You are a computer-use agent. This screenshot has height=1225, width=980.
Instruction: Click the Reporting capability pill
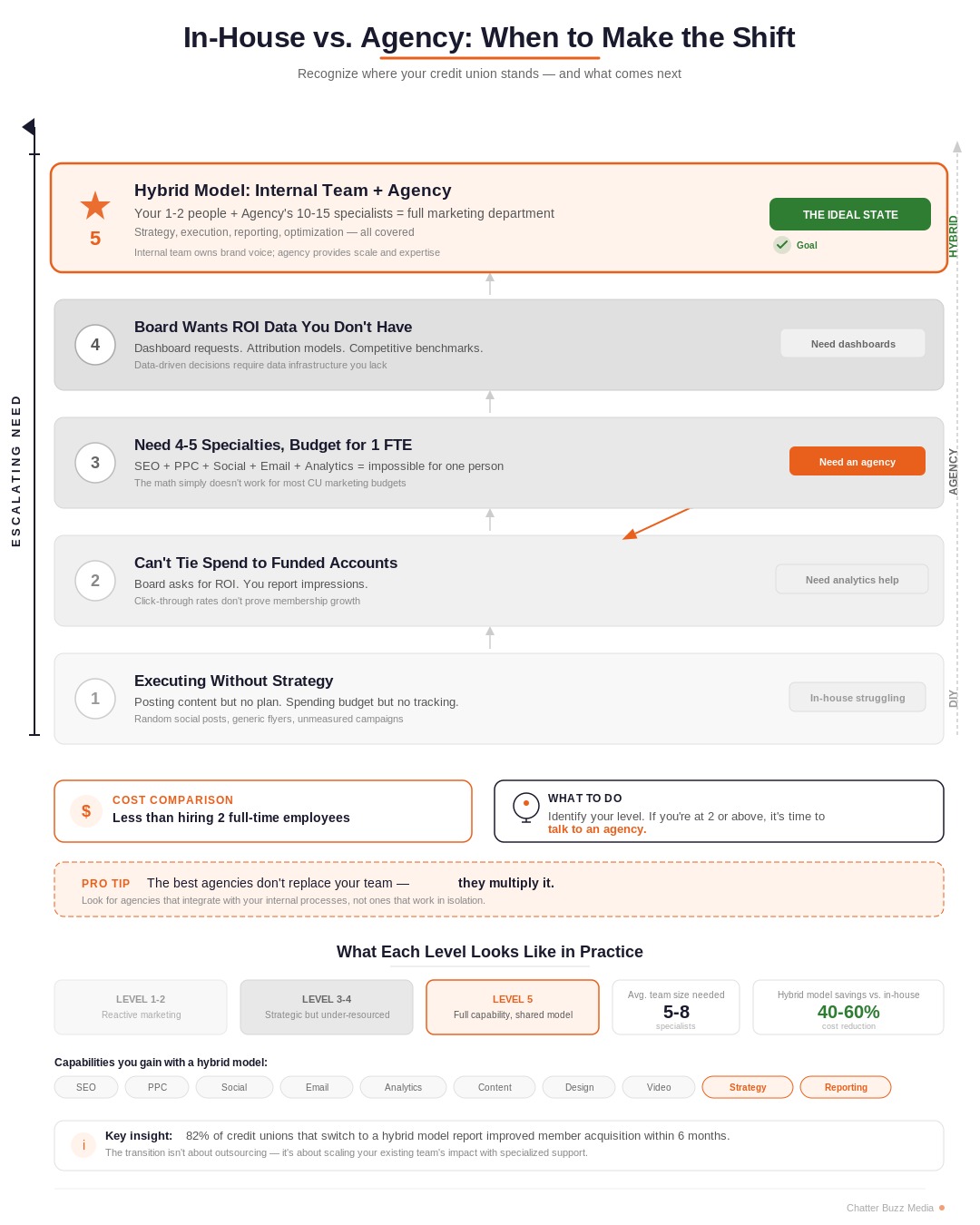pos(846,1087)
